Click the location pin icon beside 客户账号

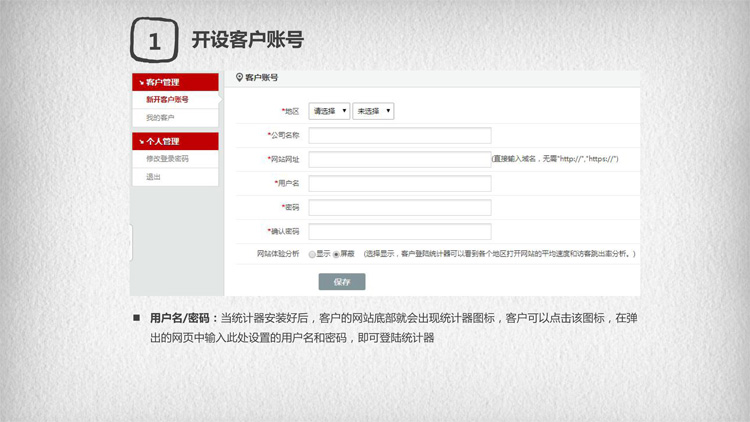(x=239, y=77)
